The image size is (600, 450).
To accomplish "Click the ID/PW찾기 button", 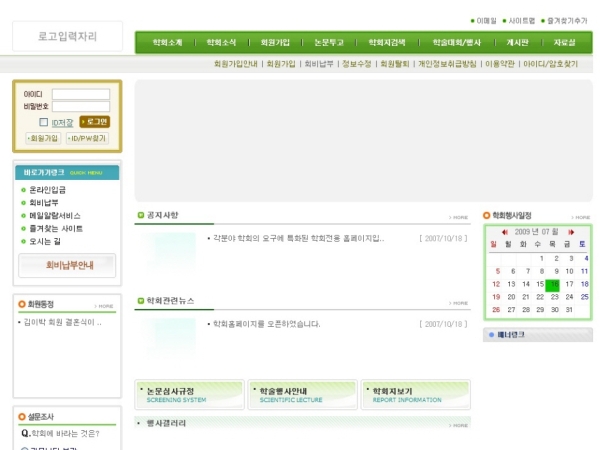I will (87, 138).
